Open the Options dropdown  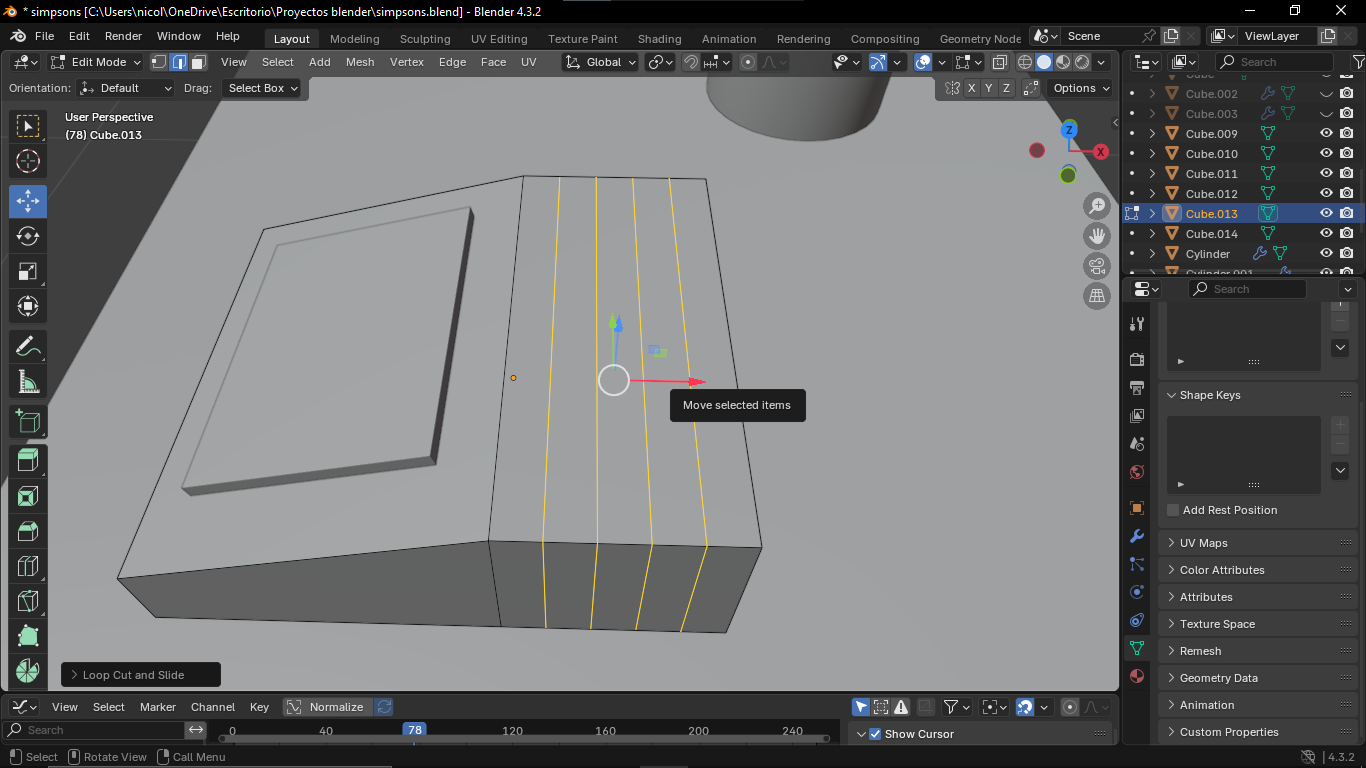click(x=1082, y=88)
